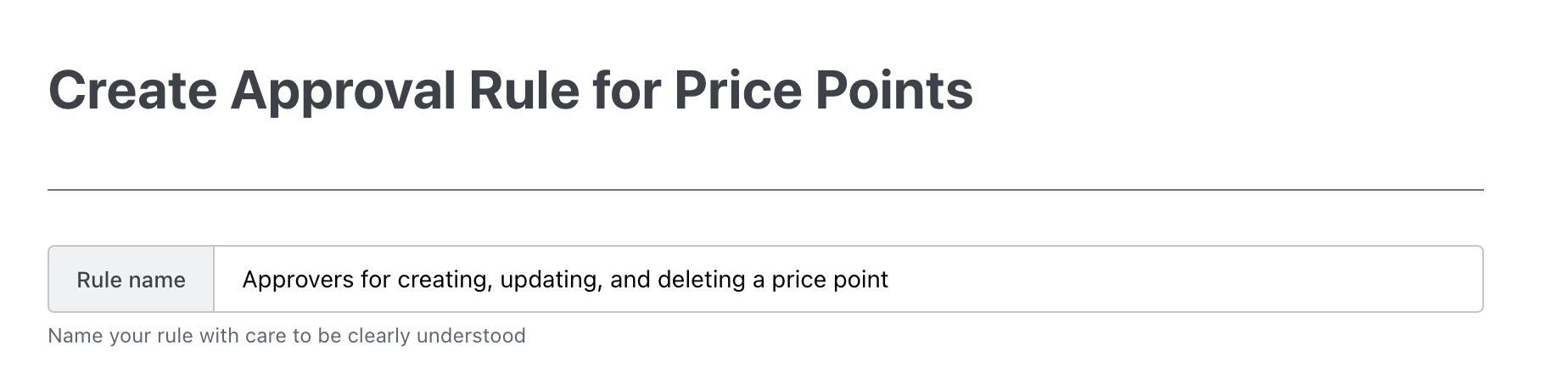
Task: Focus the Rule name input field
Action: click(x=848, y=280)
